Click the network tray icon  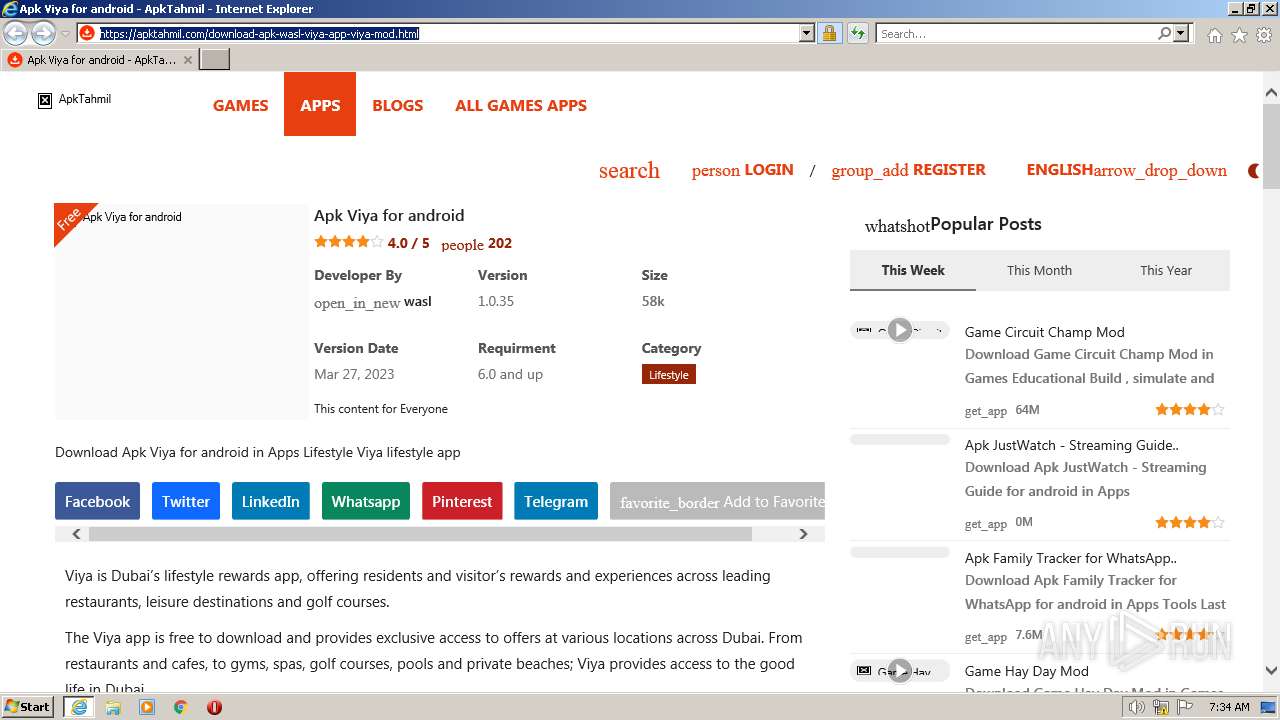click(x=1161, y=707)
